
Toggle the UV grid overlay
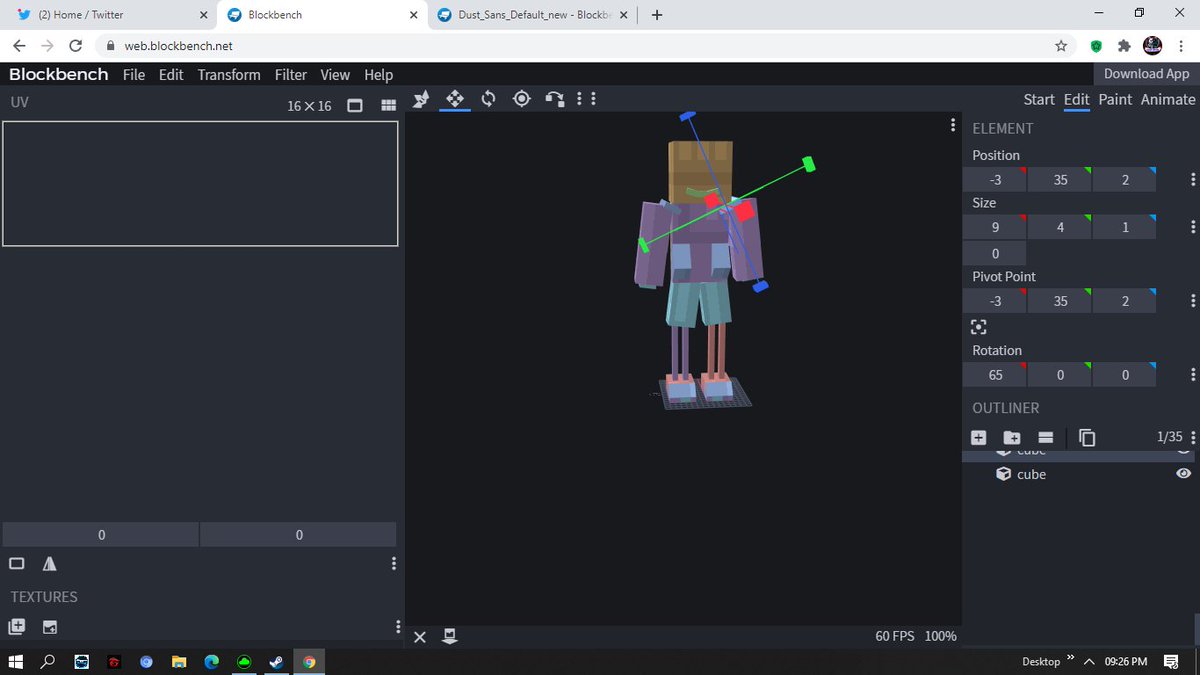(388, 105)
